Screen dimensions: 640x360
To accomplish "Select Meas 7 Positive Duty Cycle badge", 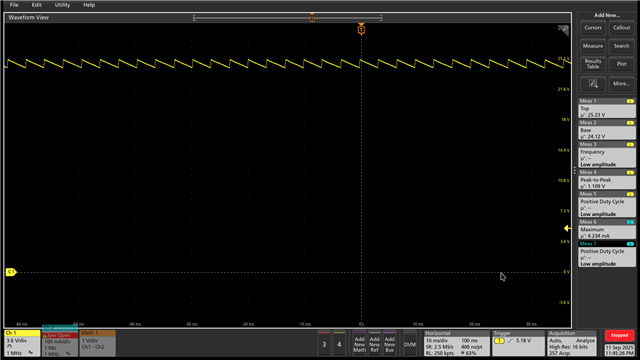I will 607,254.
